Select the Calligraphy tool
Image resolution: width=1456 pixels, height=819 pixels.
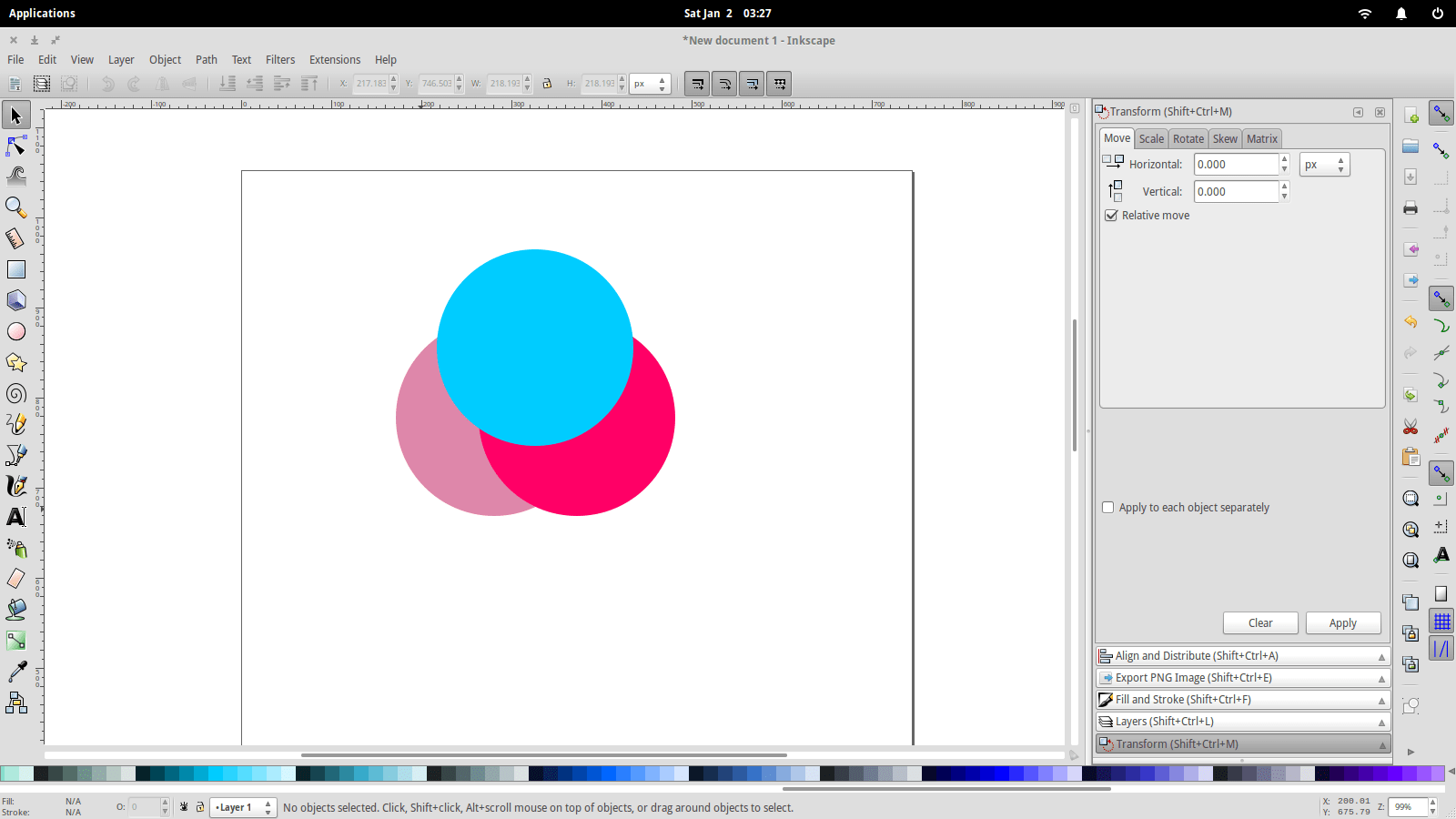point(16,486)
